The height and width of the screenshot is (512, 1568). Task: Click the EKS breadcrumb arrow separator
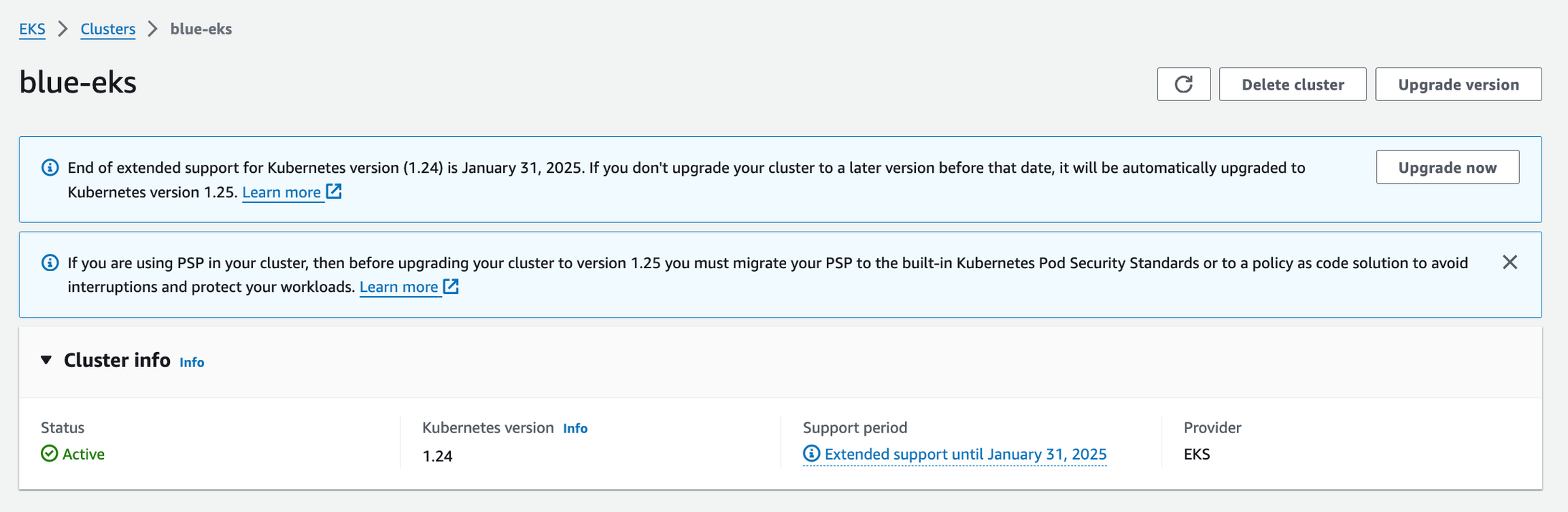(62, 29)
